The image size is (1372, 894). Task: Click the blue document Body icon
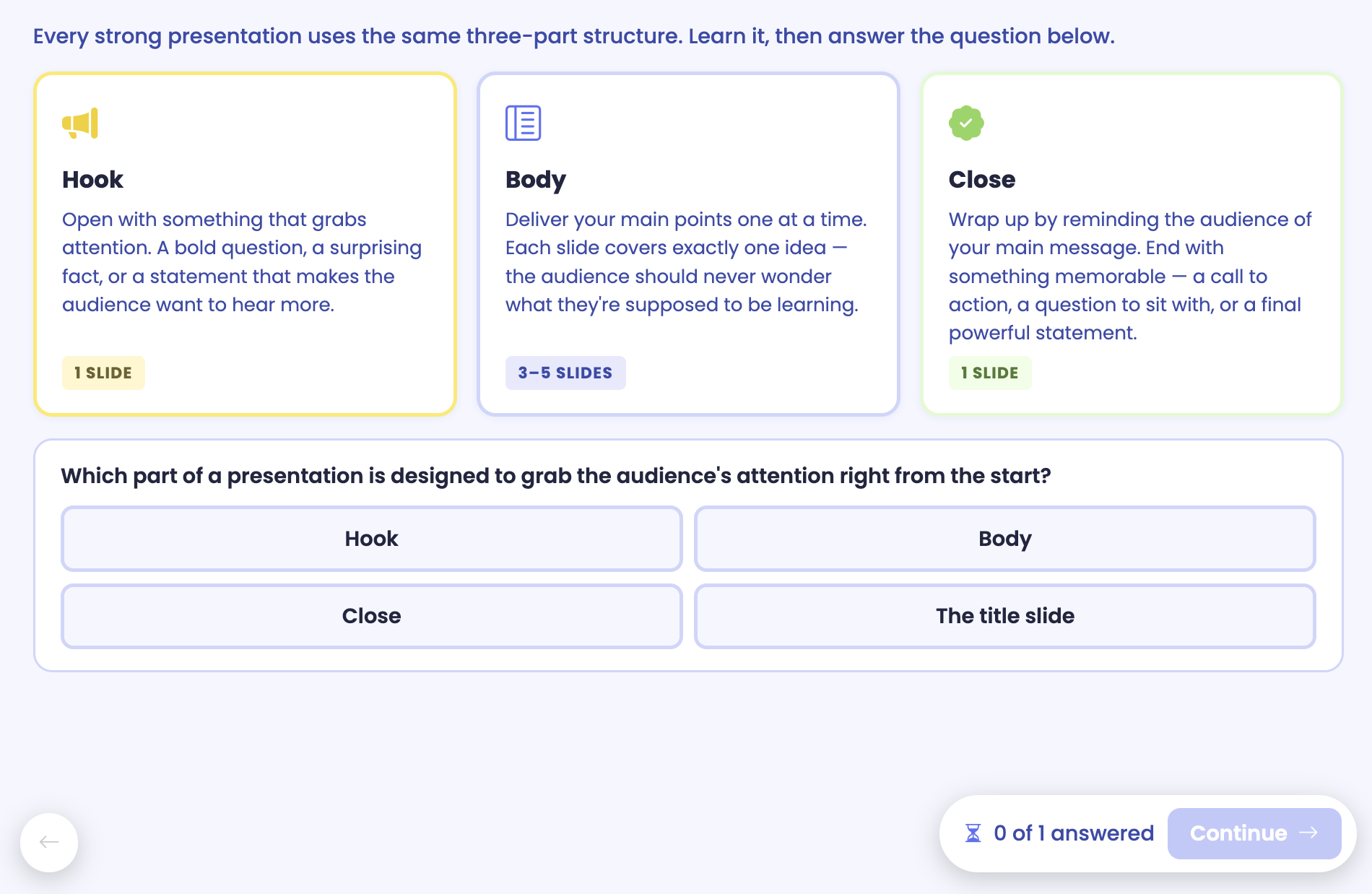[x=523, y=123]
